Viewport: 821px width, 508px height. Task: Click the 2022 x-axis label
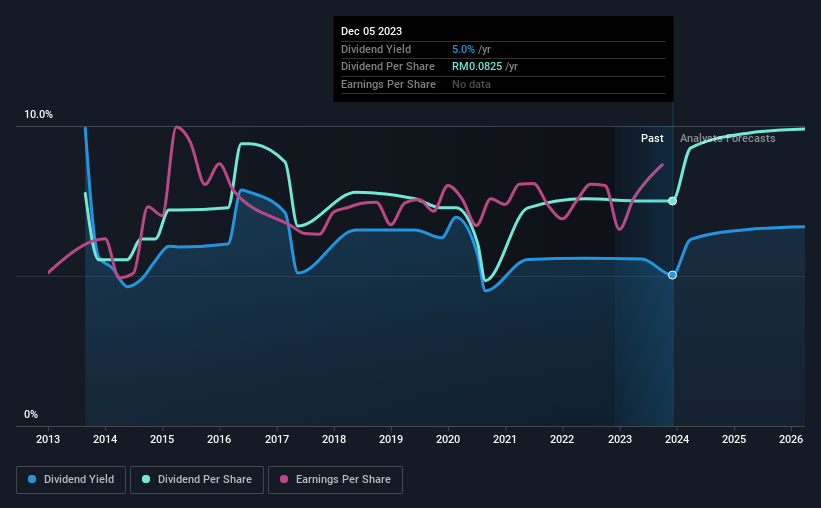point(562,439)
